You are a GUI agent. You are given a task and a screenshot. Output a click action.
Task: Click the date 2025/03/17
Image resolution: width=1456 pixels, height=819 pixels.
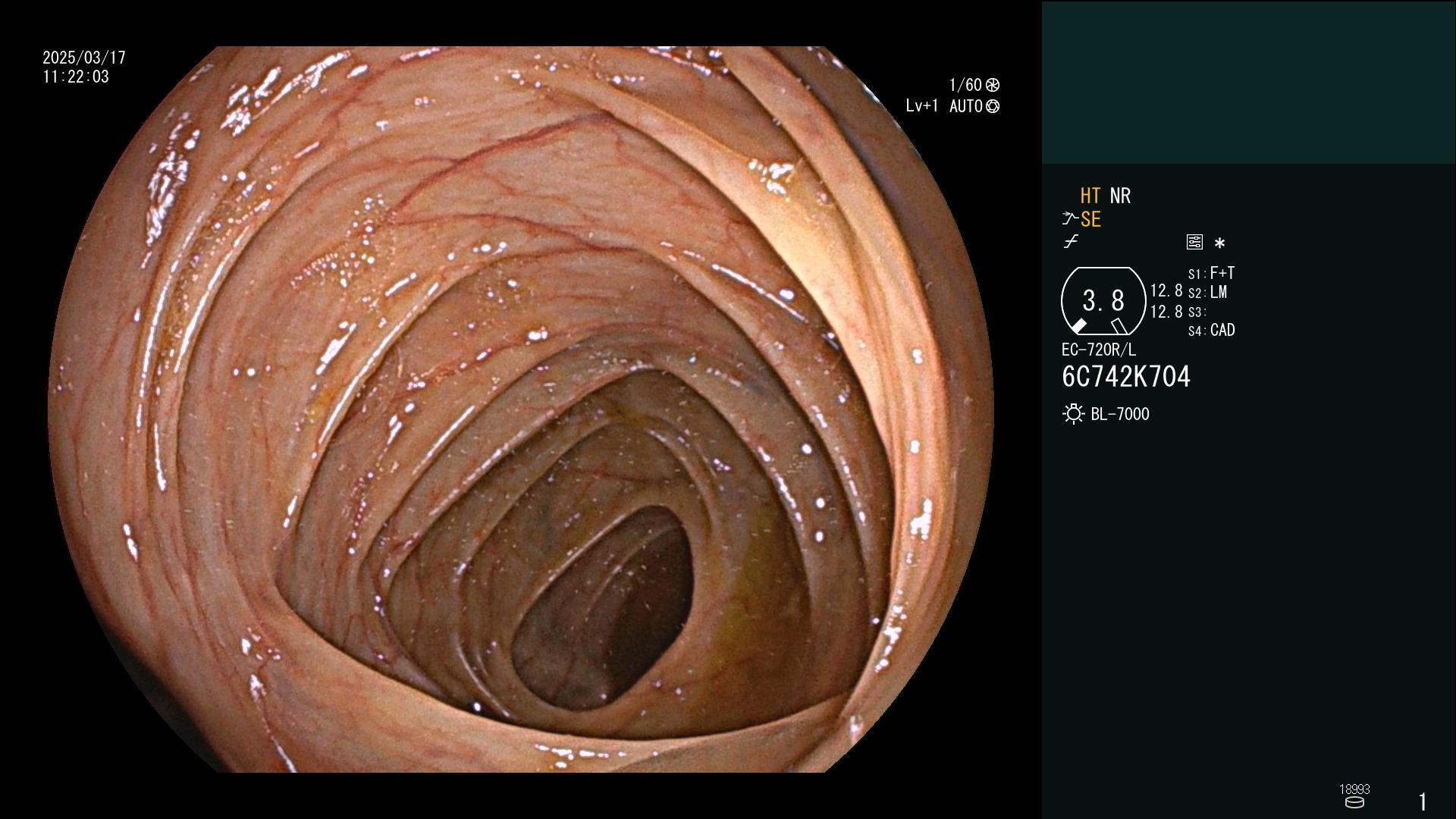pyautogui.click(x=84, y=58)
